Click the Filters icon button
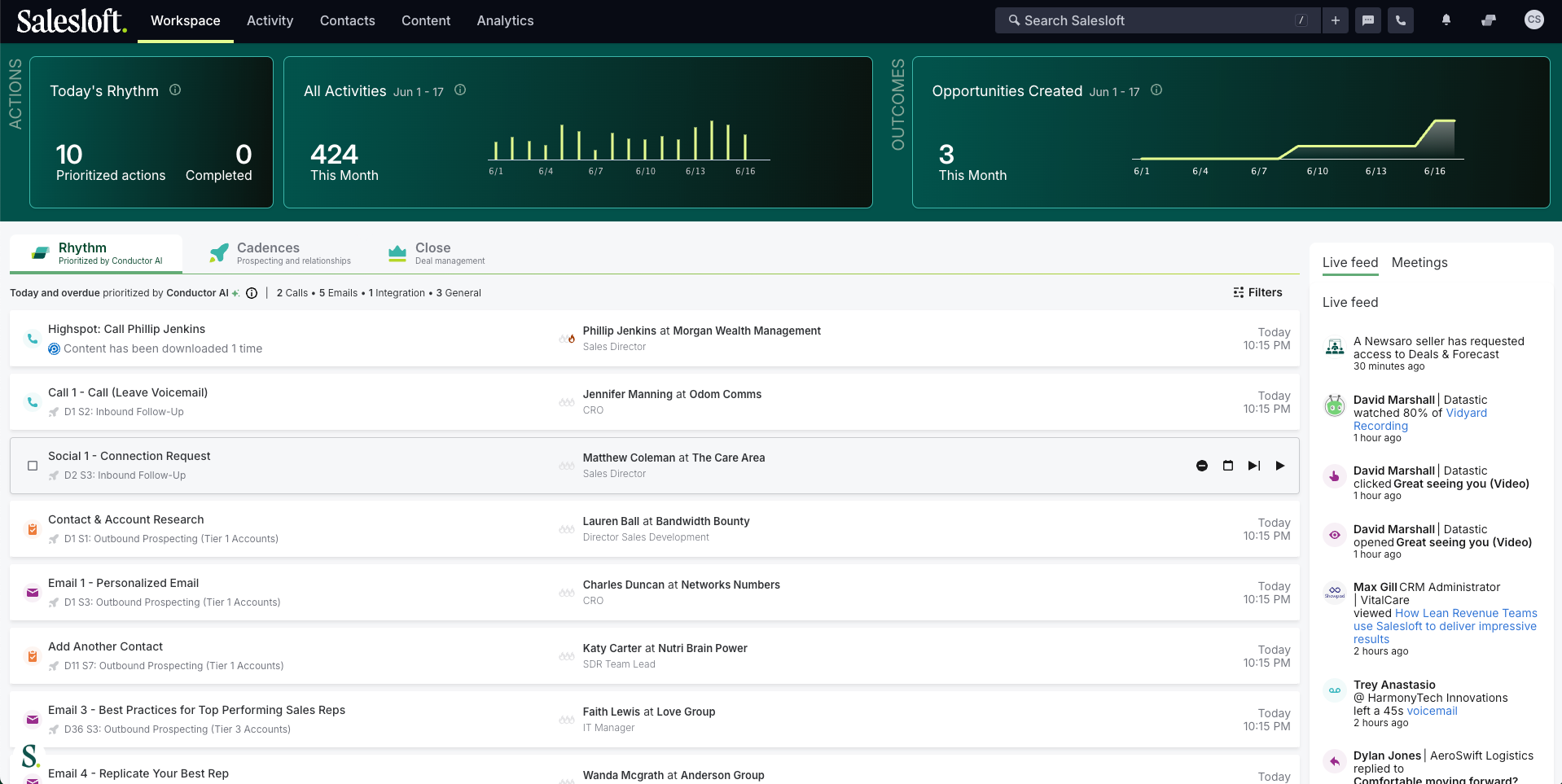Screen dimensions: 1562x784 click(1257, 292)
